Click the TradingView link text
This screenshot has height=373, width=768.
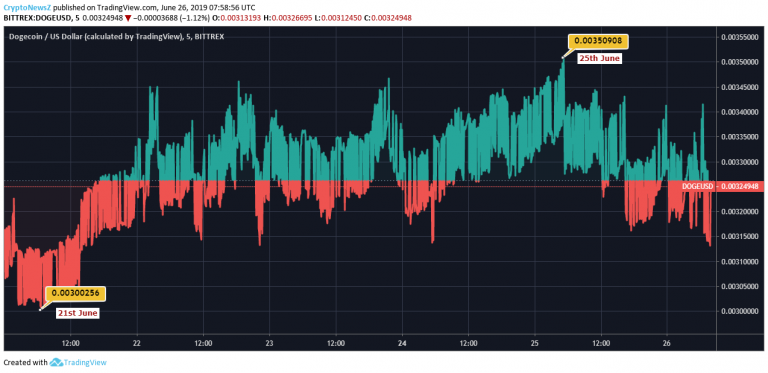coord(84,362)
